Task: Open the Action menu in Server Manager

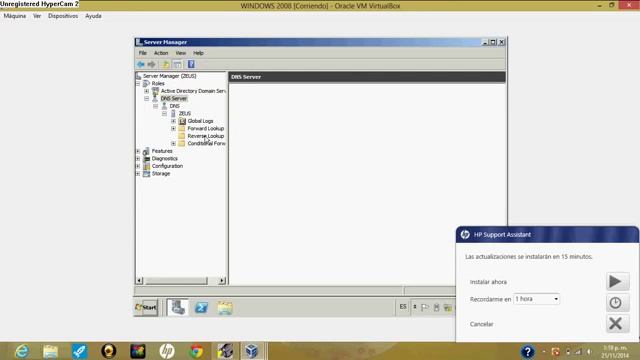Action: 161,53
